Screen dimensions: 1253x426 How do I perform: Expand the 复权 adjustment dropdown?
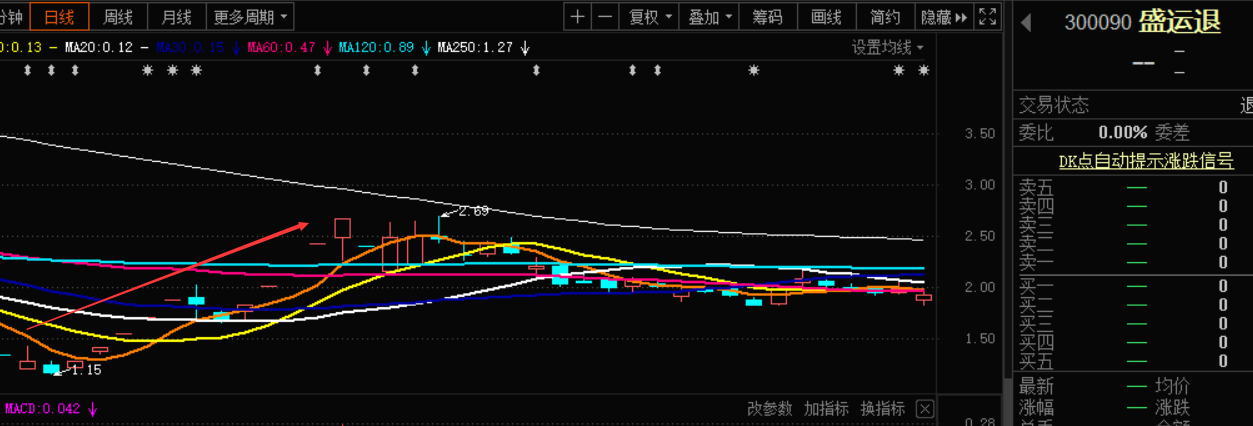pos(648,17)
